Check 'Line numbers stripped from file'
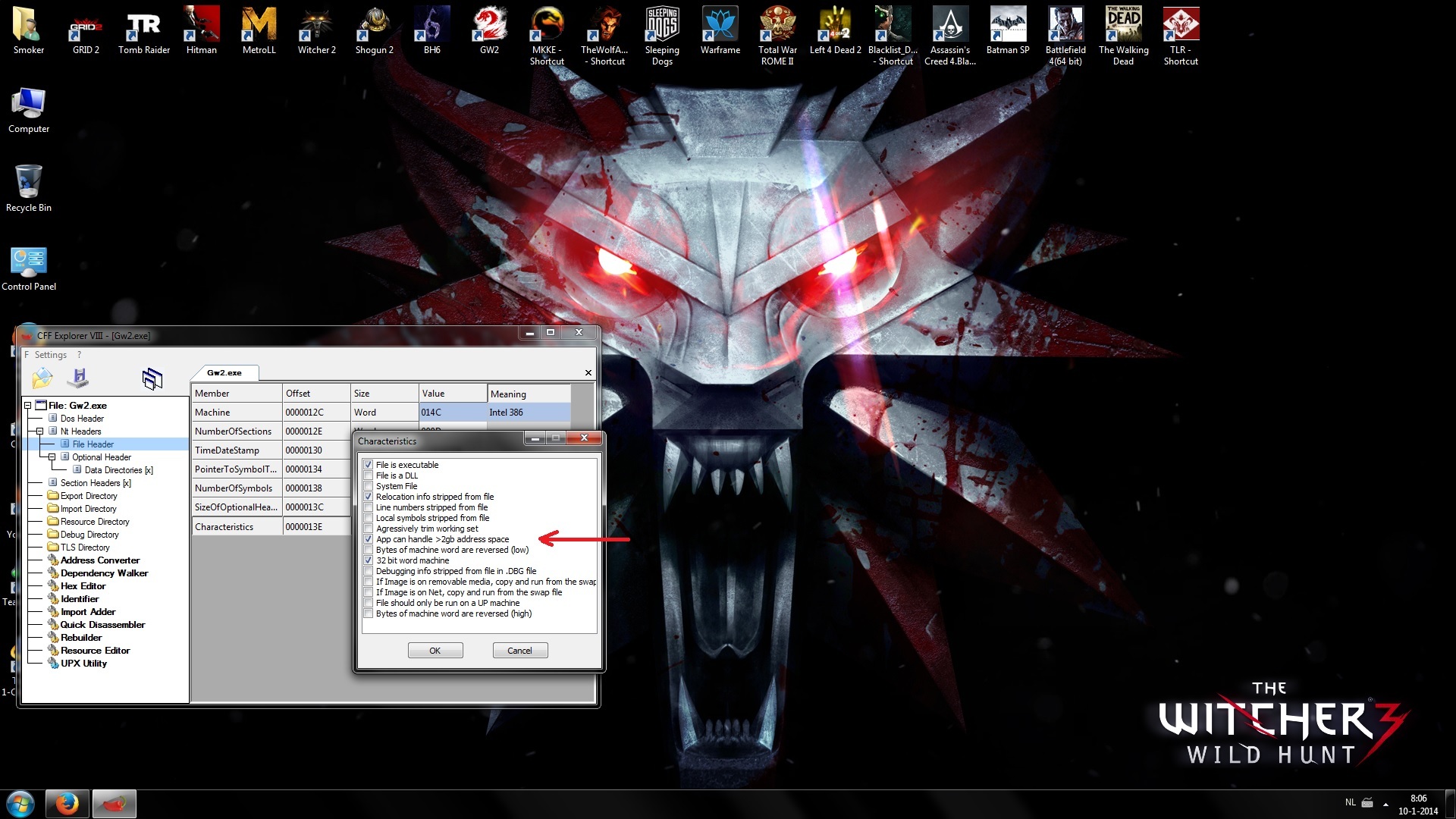Screen dimensions: 1456x819 coord(369,507)
